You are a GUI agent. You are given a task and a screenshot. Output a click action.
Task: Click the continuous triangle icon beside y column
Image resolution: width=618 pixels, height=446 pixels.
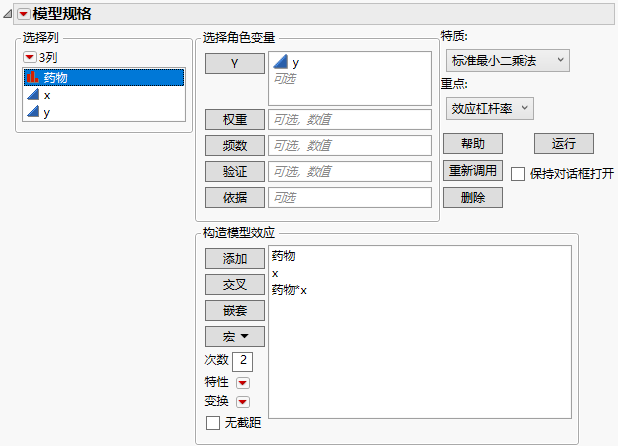click(33, 112)
